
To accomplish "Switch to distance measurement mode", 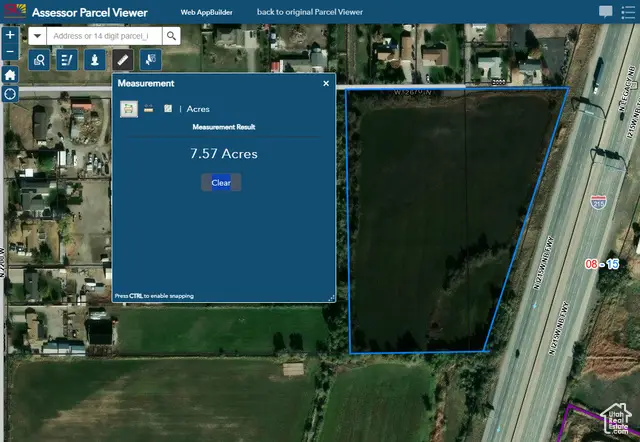I will pos(148,108).
